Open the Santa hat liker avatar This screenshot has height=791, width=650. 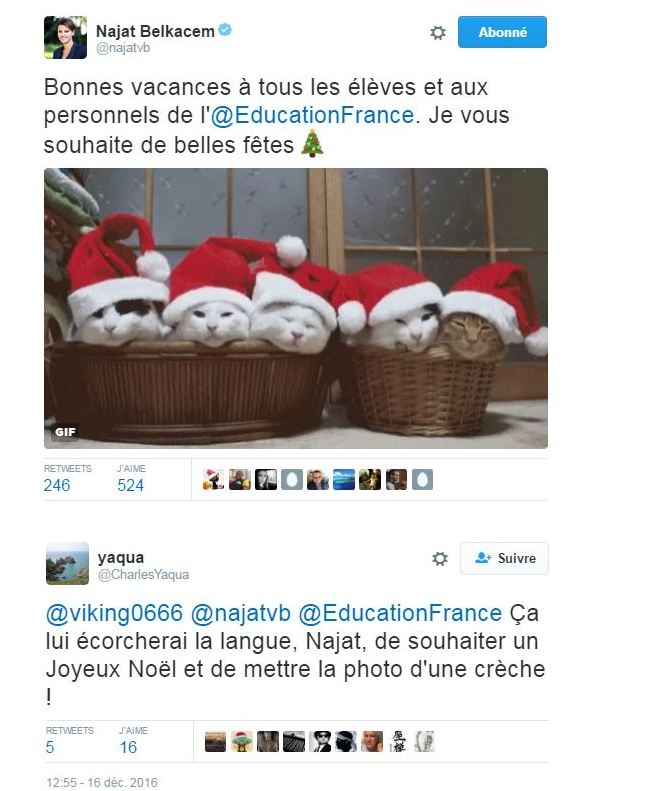[x=213, y=479]
